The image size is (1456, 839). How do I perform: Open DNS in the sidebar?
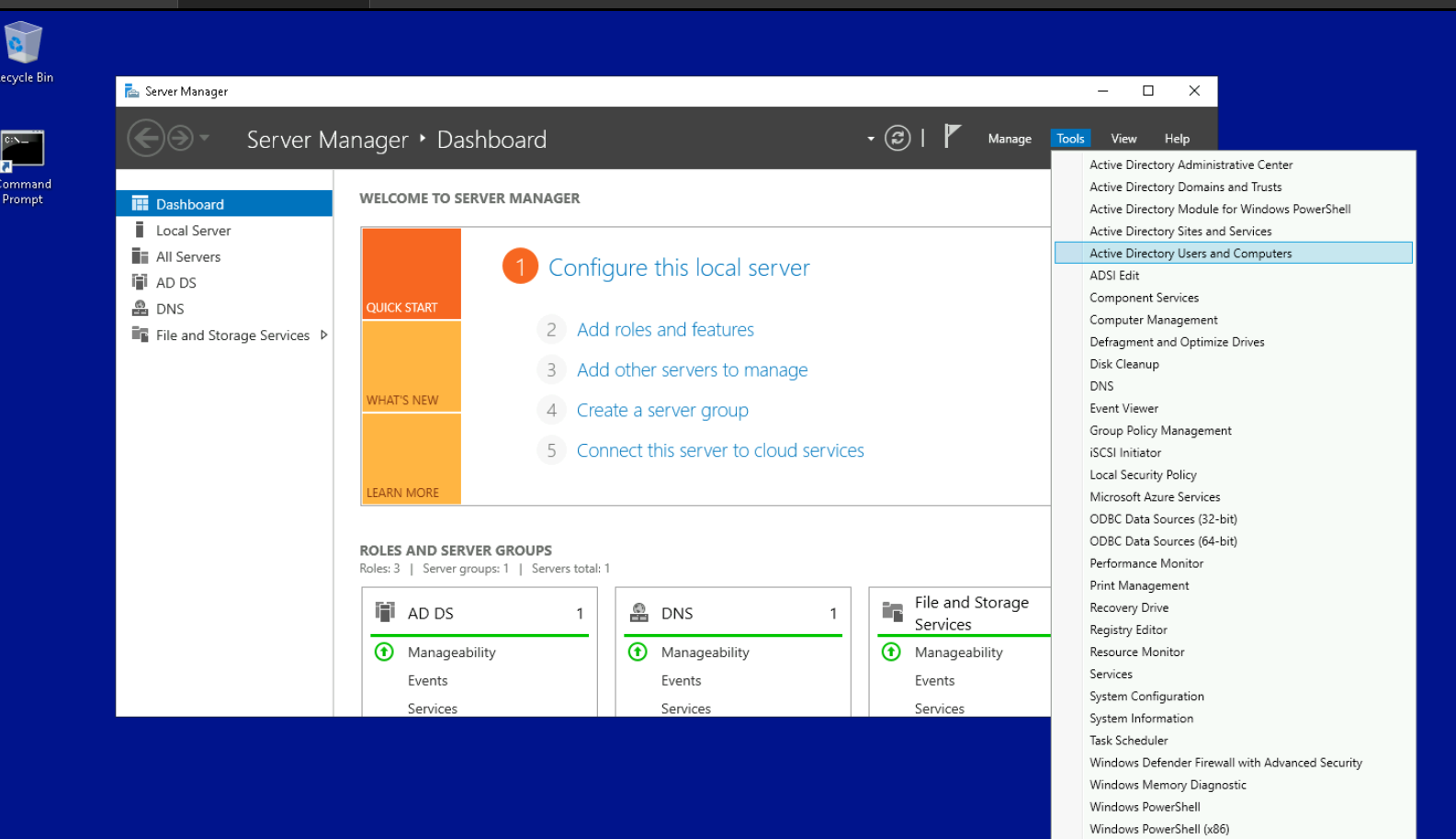click(224, 309)
